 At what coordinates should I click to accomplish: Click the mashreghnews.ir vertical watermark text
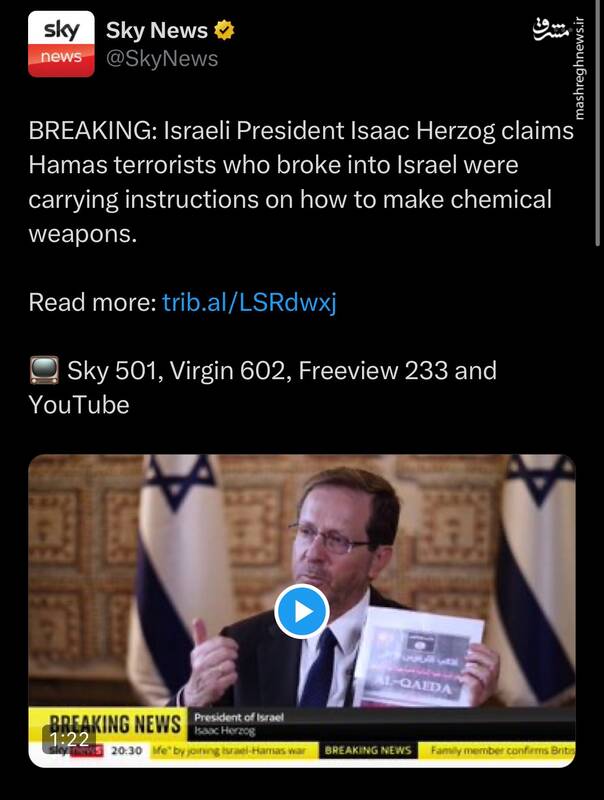(578, 68)
